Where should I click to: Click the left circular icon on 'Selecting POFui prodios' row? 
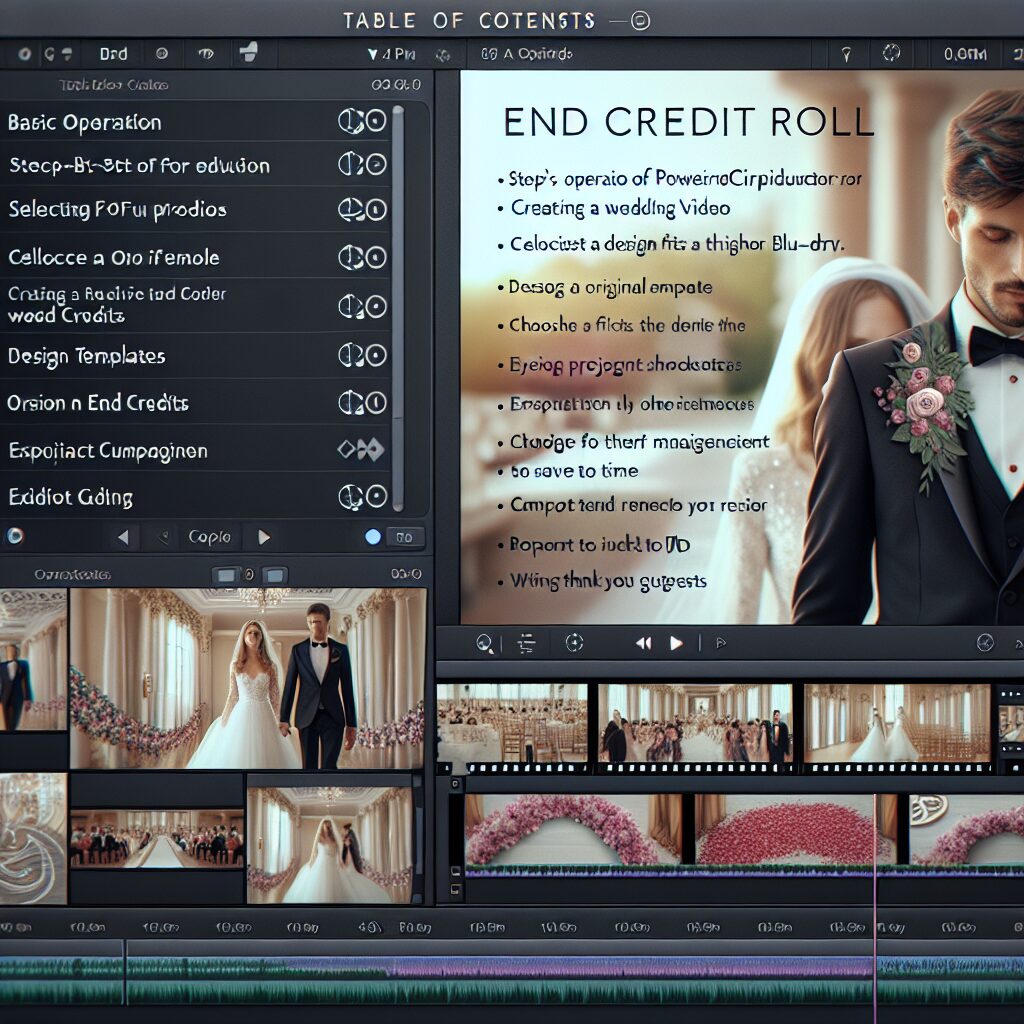pos(350,210)
